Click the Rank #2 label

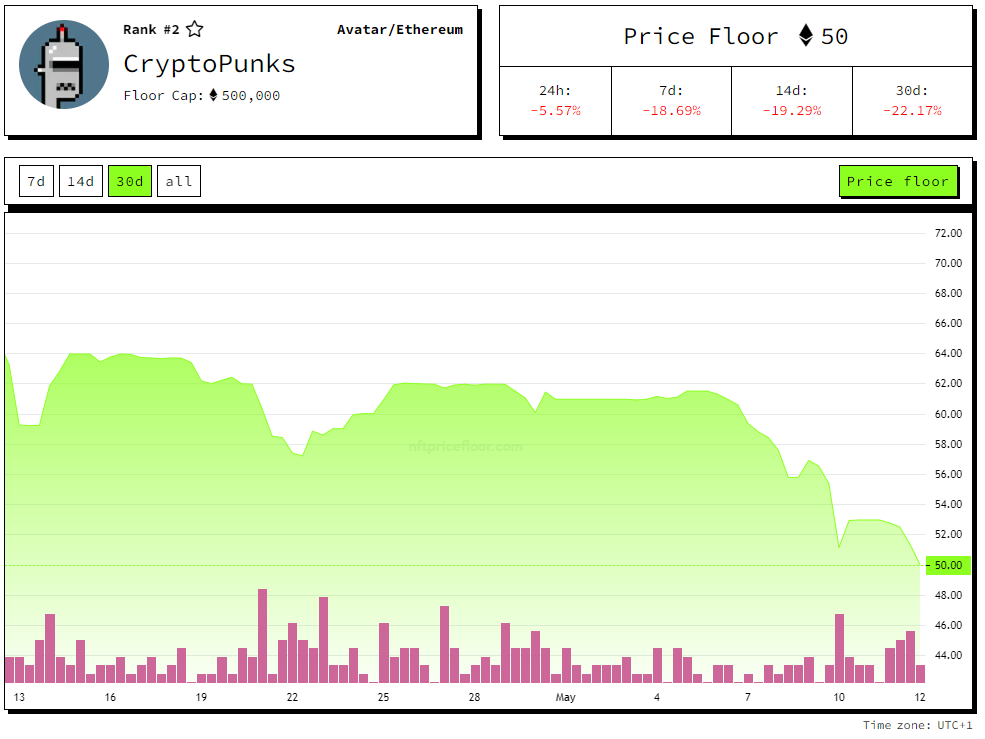point(151,30)
